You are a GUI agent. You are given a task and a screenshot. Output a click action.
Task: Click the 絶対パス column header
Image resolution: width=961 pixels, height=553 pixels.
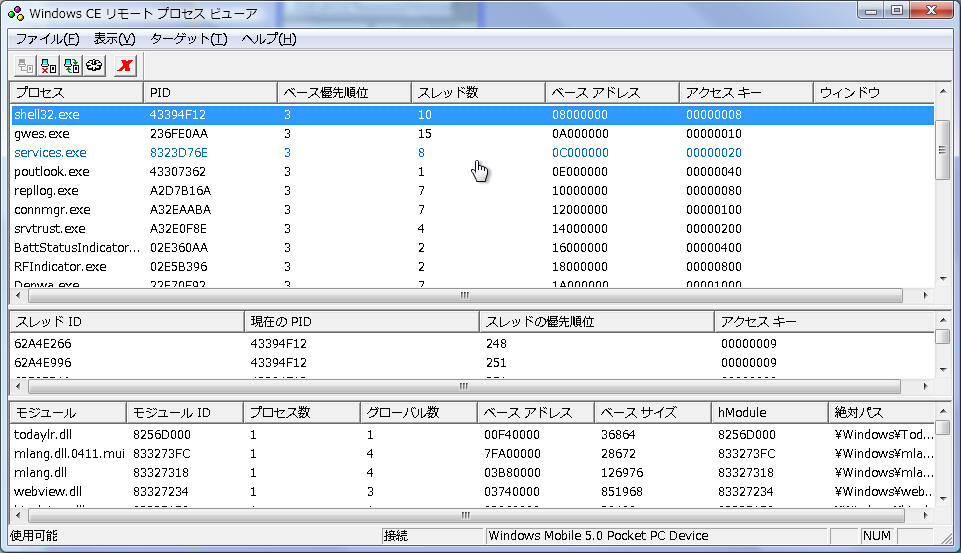click(882, 413)
